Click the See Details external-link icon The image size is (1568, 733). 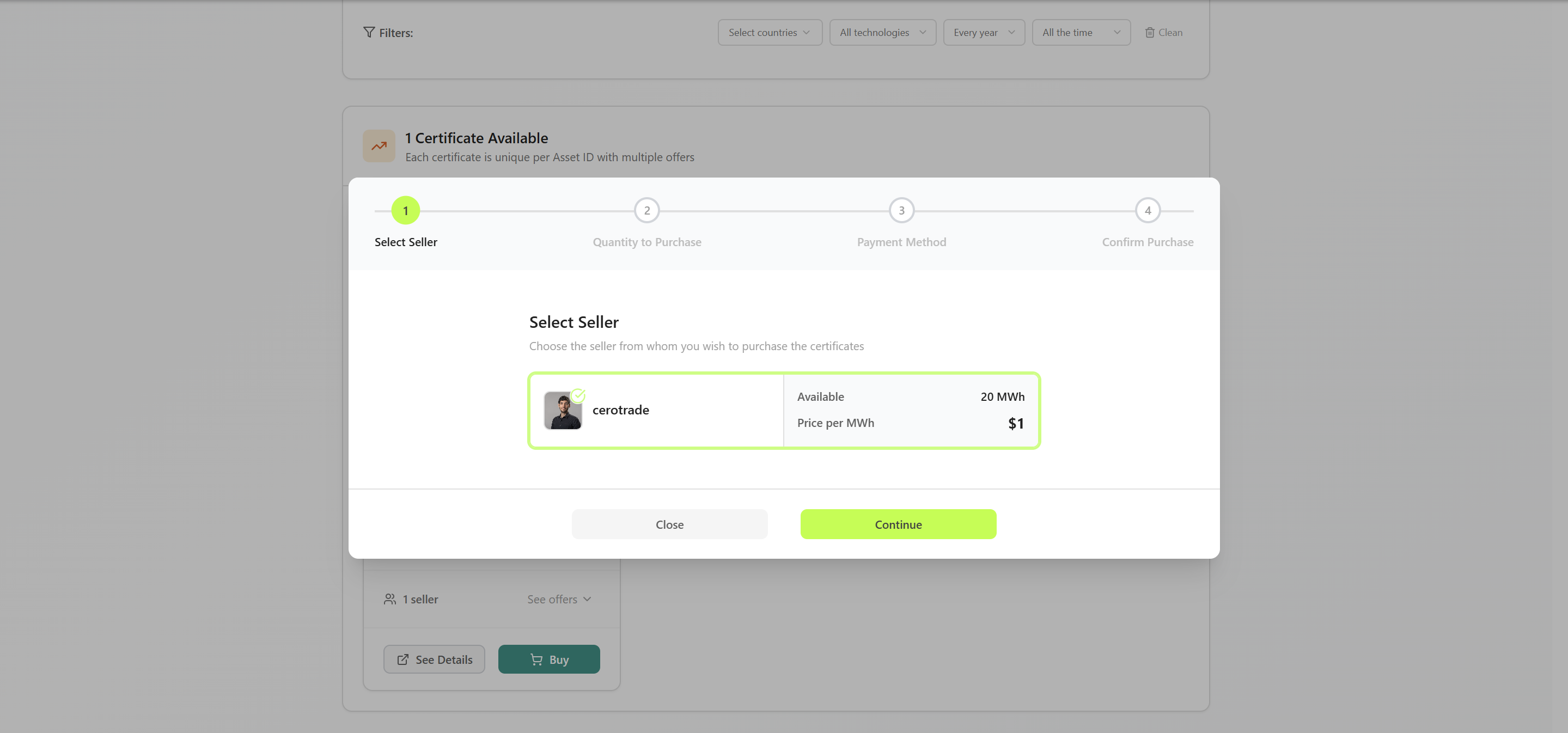(x=403, y=659)
